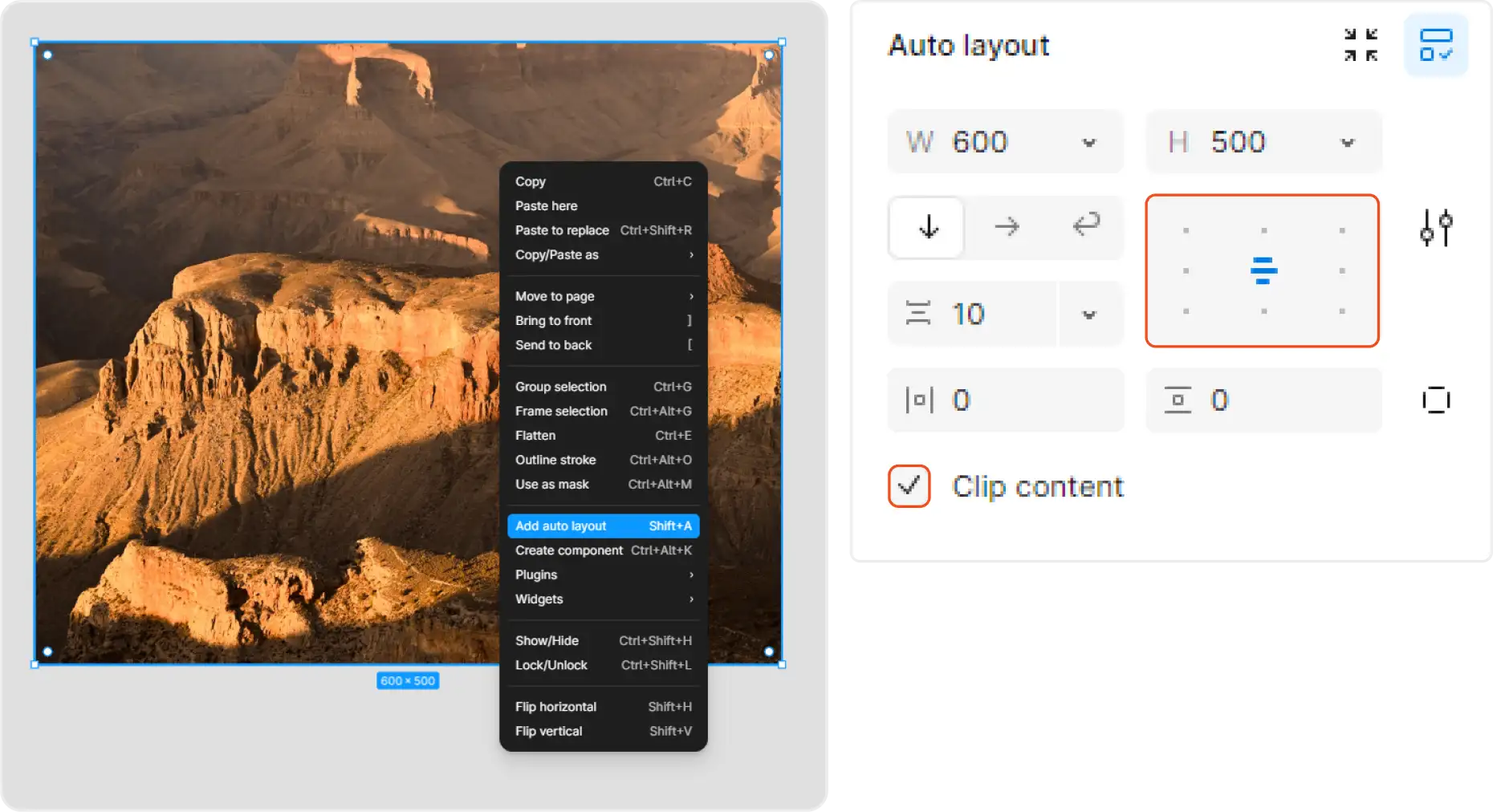Click the vertical padding icon
Image resolution: width=1493 pixels, height=812 pixels.
coord(1178,400)
